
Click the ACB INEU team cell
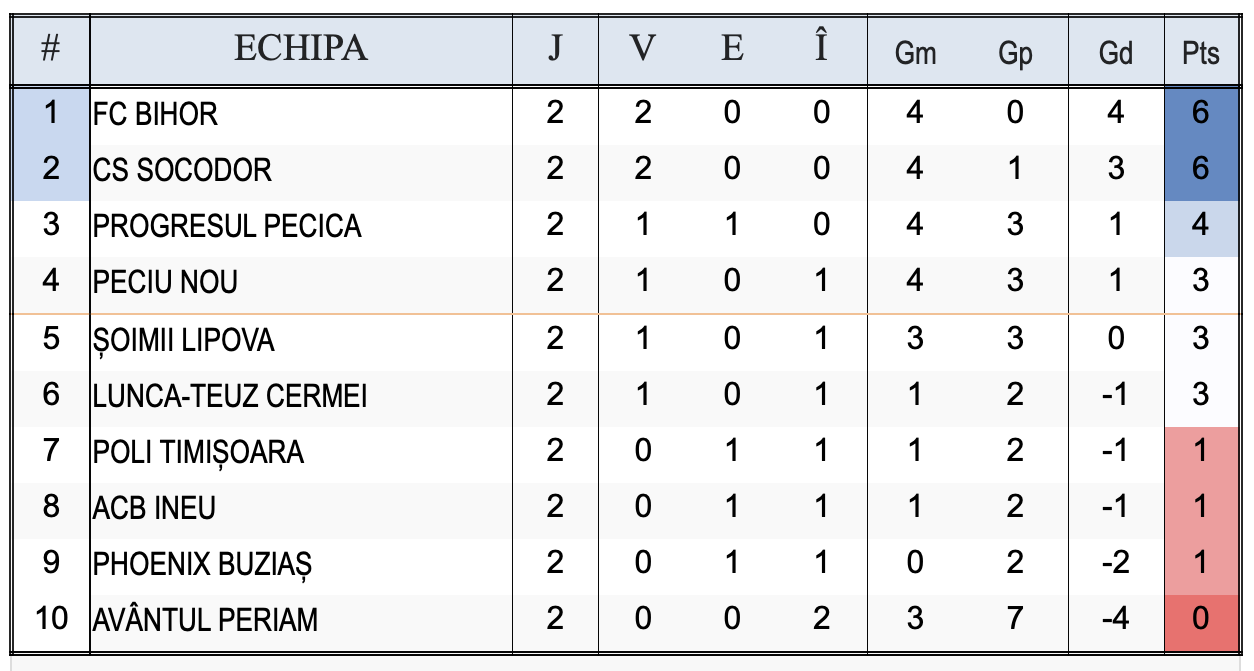tap(154, 508)
